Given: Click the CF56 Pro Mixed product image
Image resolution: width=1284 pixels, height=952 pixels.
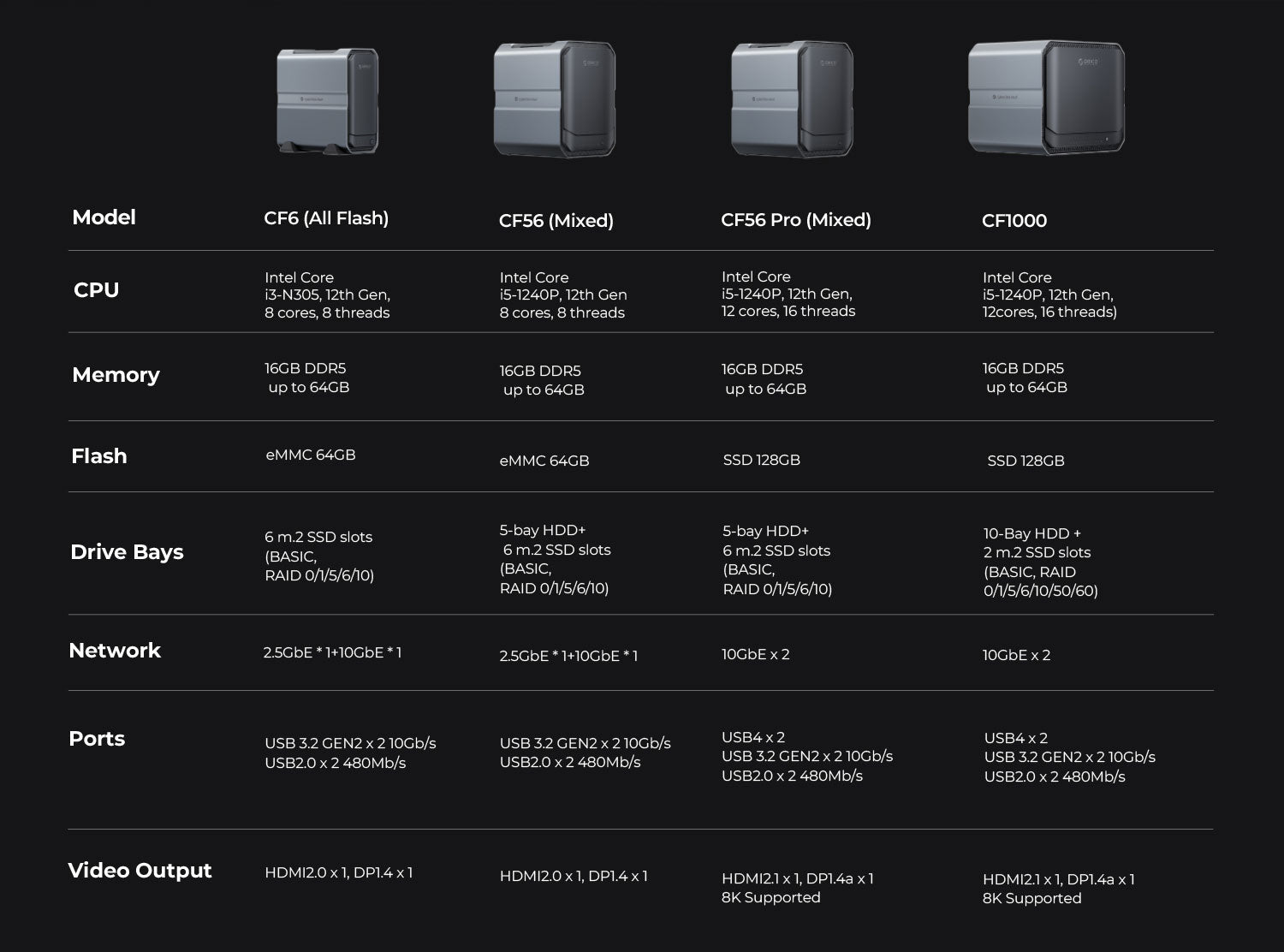Looking at the screenshot, I should 792,99.
